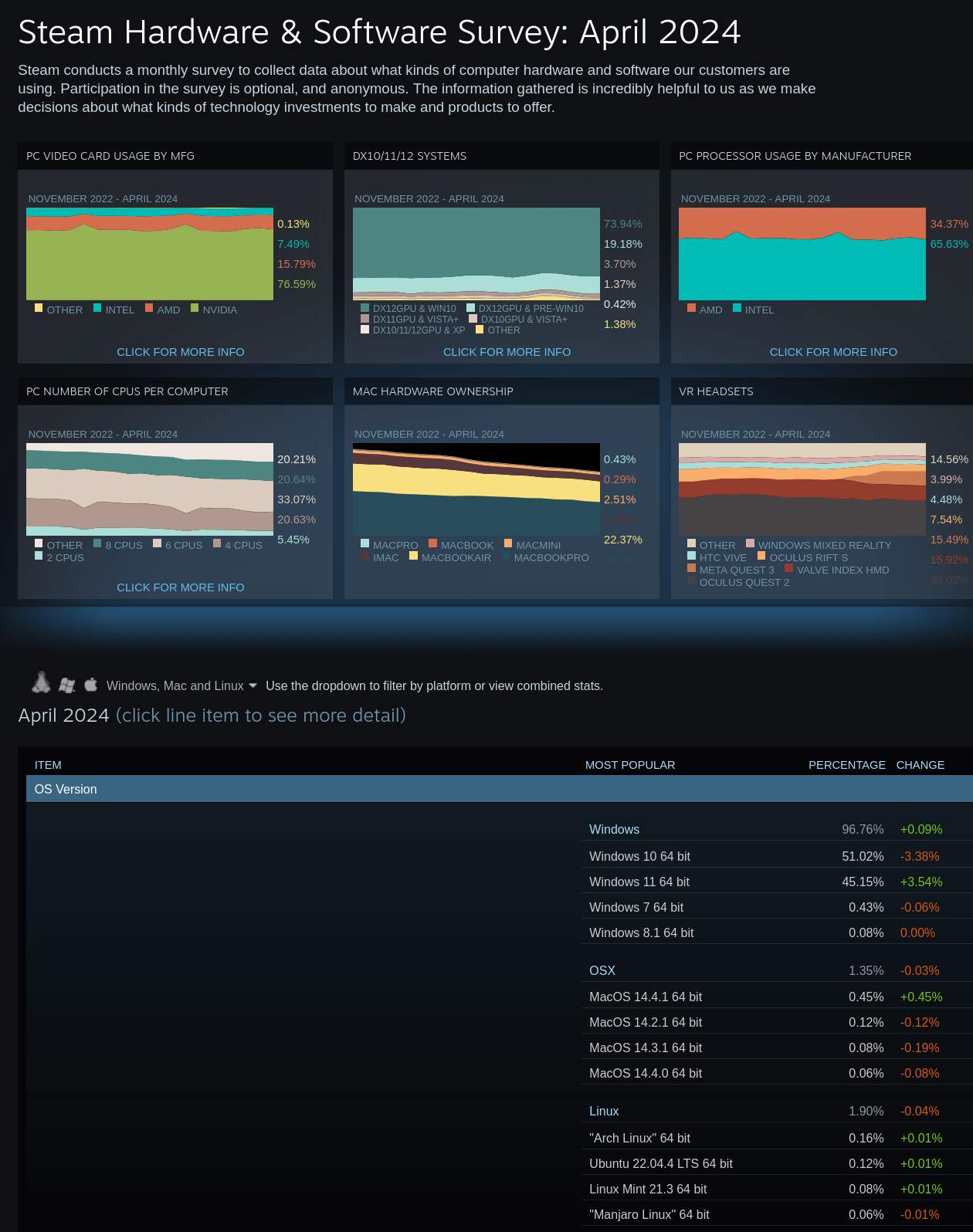Image resolution: width=973 pixels, height=1232 pixels.
Task: Click the MACBOOKAIR legend swatch
Action: pos(413,556)
